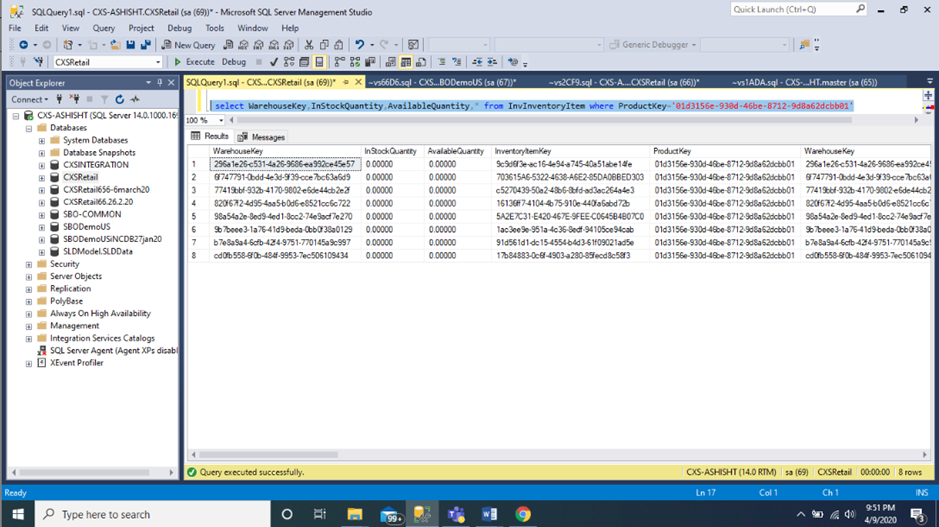The image size is (939, 527).
Task: Open Microsoft Word from the taskbar
Action: (489, 514)
